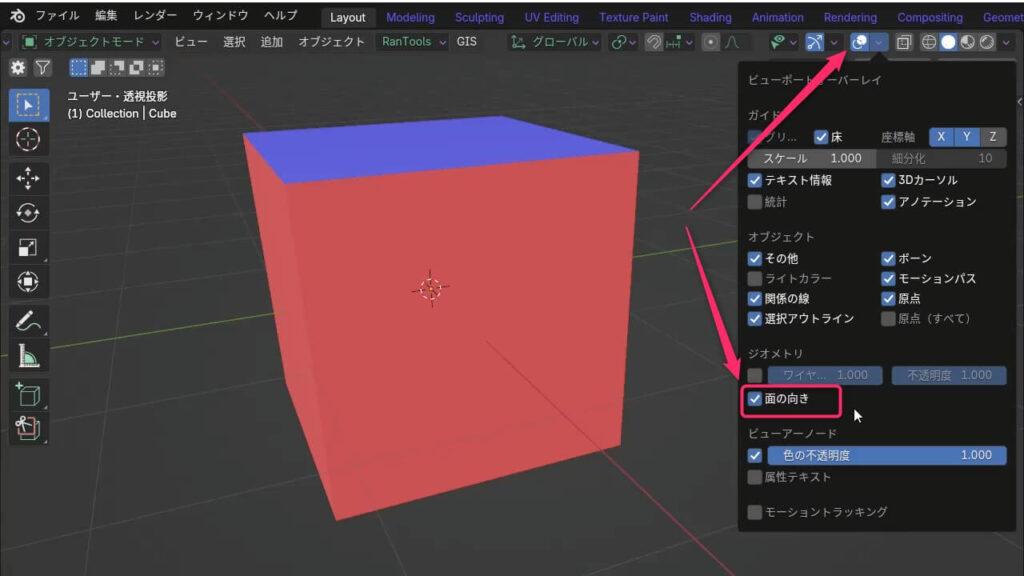Enable the モーショントラッキング checkbox
This screenshot has height=576, width=1024.
(x=755, y=512)
